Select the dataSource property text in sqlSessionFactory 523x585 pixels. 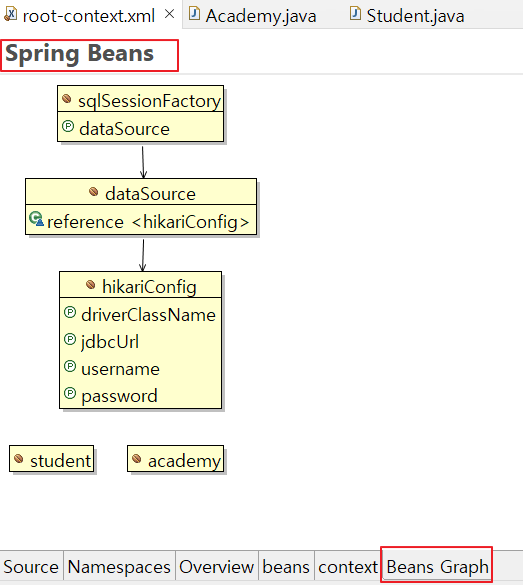124,129
